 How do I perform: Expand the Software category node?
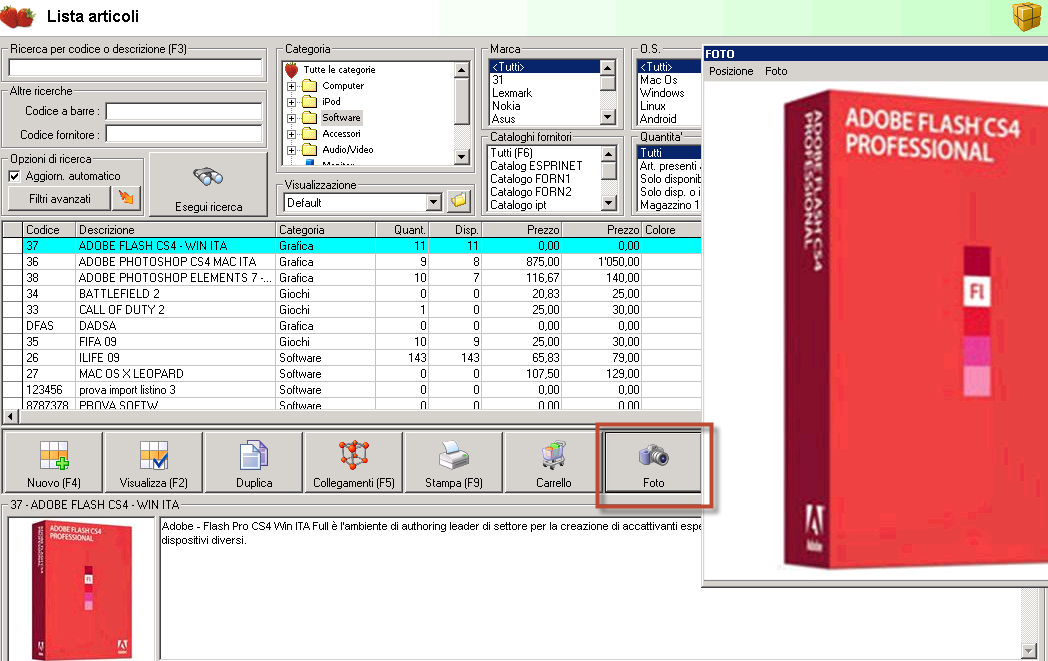click(291, 118)
